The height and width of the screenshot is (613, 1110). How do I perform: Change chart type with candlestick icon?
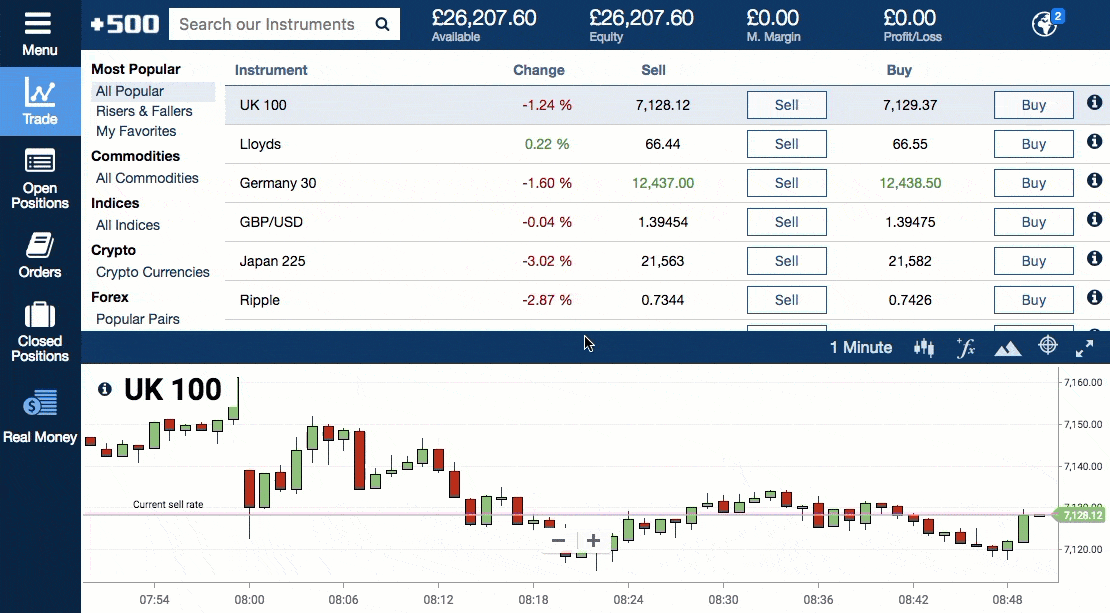point(924,348)
